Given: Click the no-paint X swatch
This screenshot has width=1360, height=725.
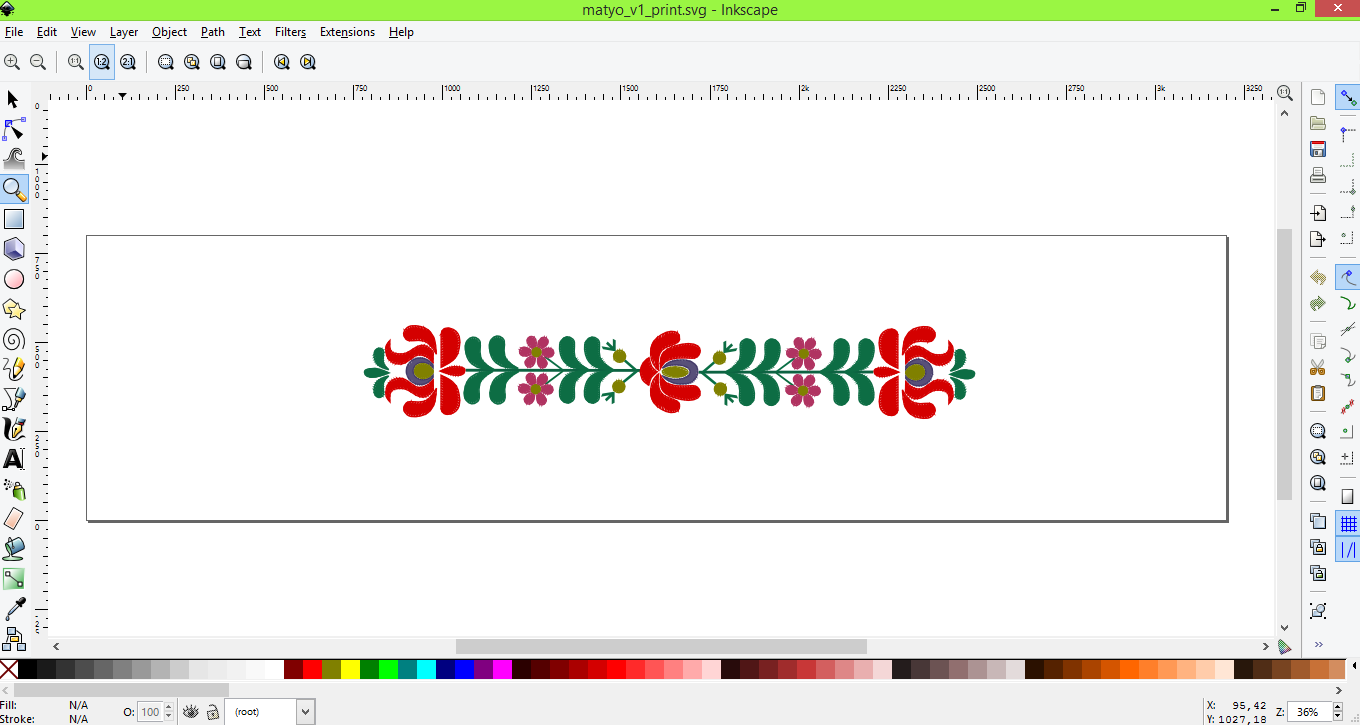Looking at the screenshot, I should tap(9, 669).
